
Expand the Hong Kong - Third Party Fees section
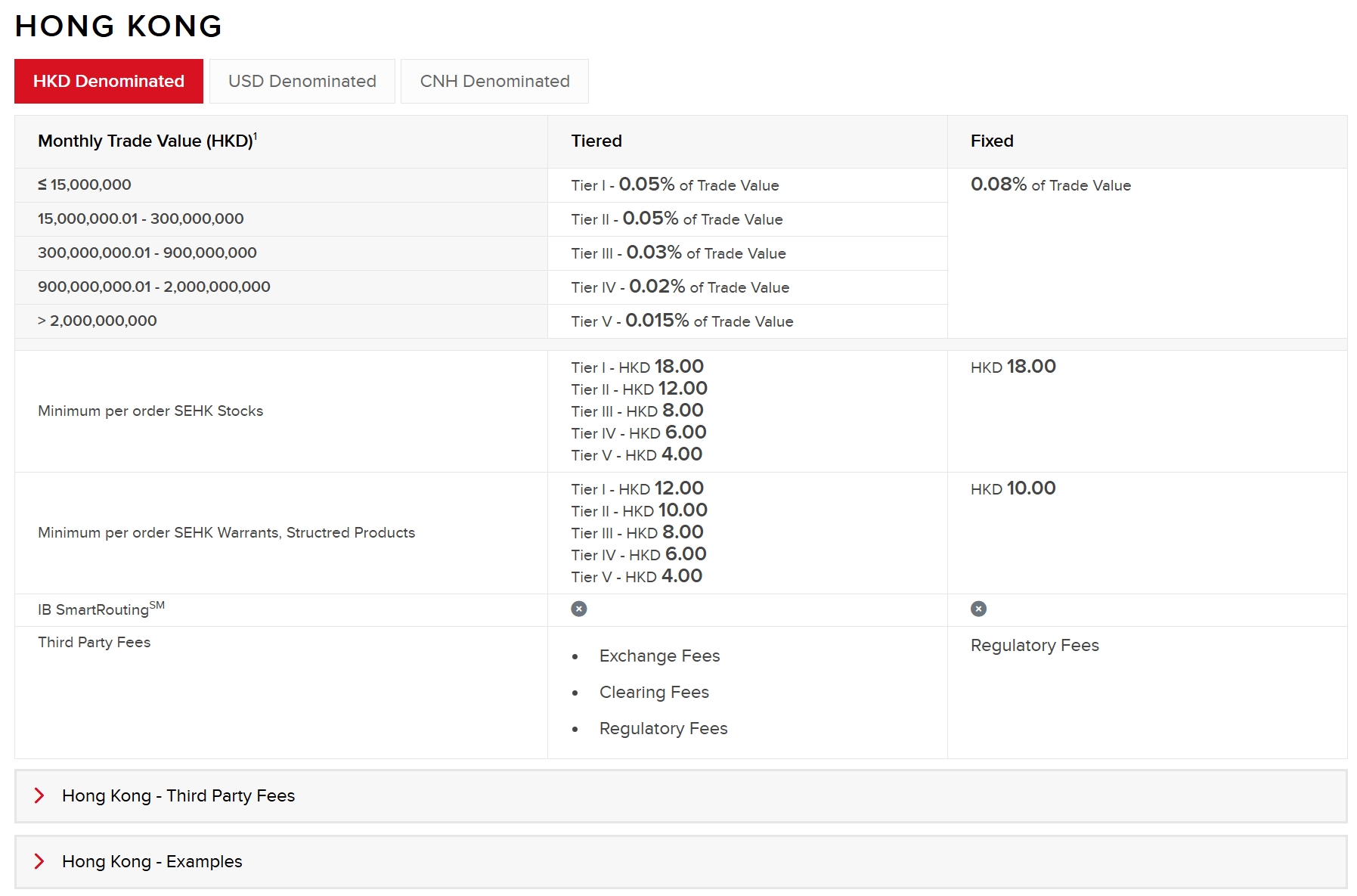(178, 795)
